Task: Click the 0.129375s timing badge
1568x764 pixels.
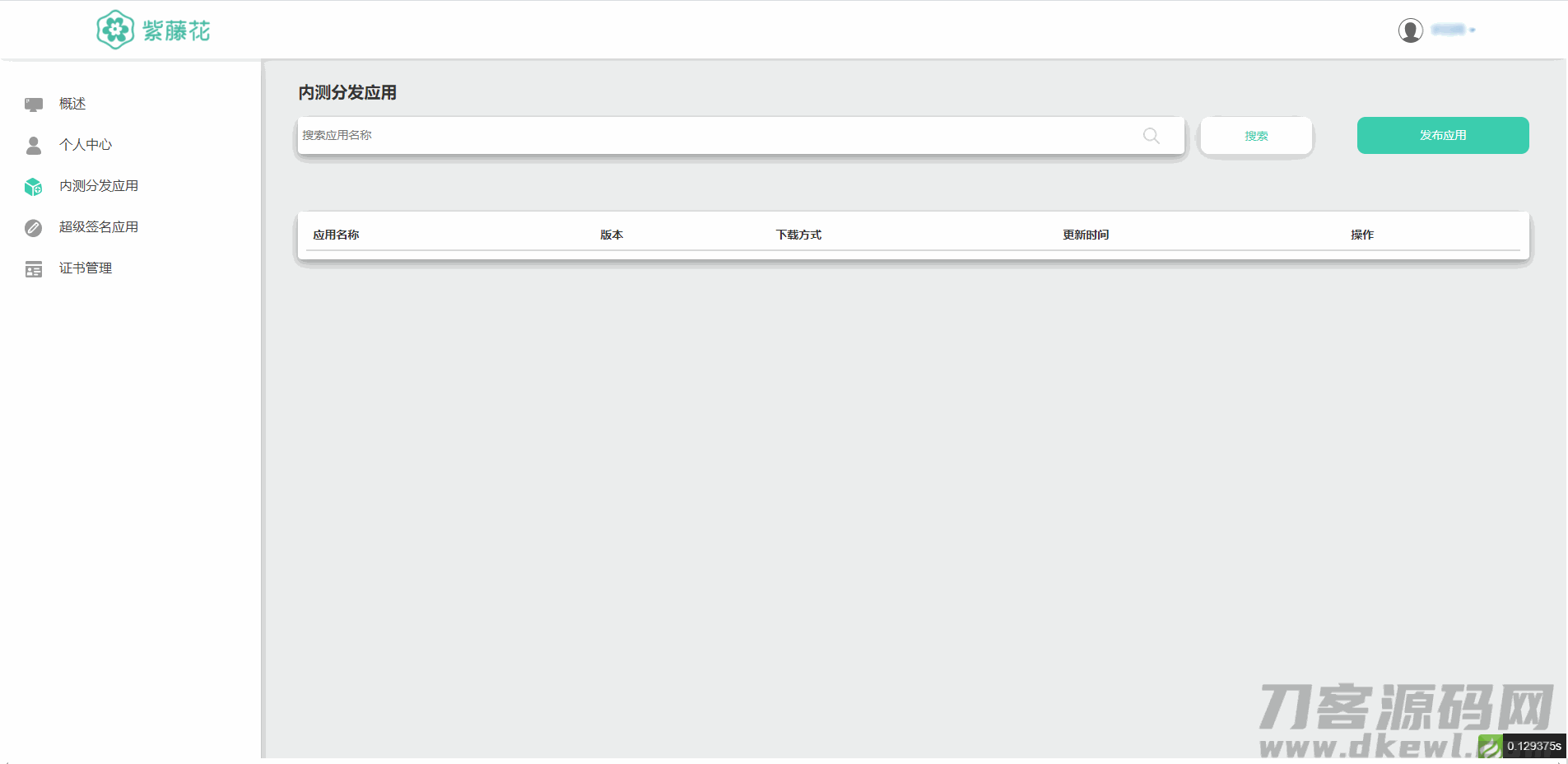Action: pyautogui.click(x=1533, y=747)
